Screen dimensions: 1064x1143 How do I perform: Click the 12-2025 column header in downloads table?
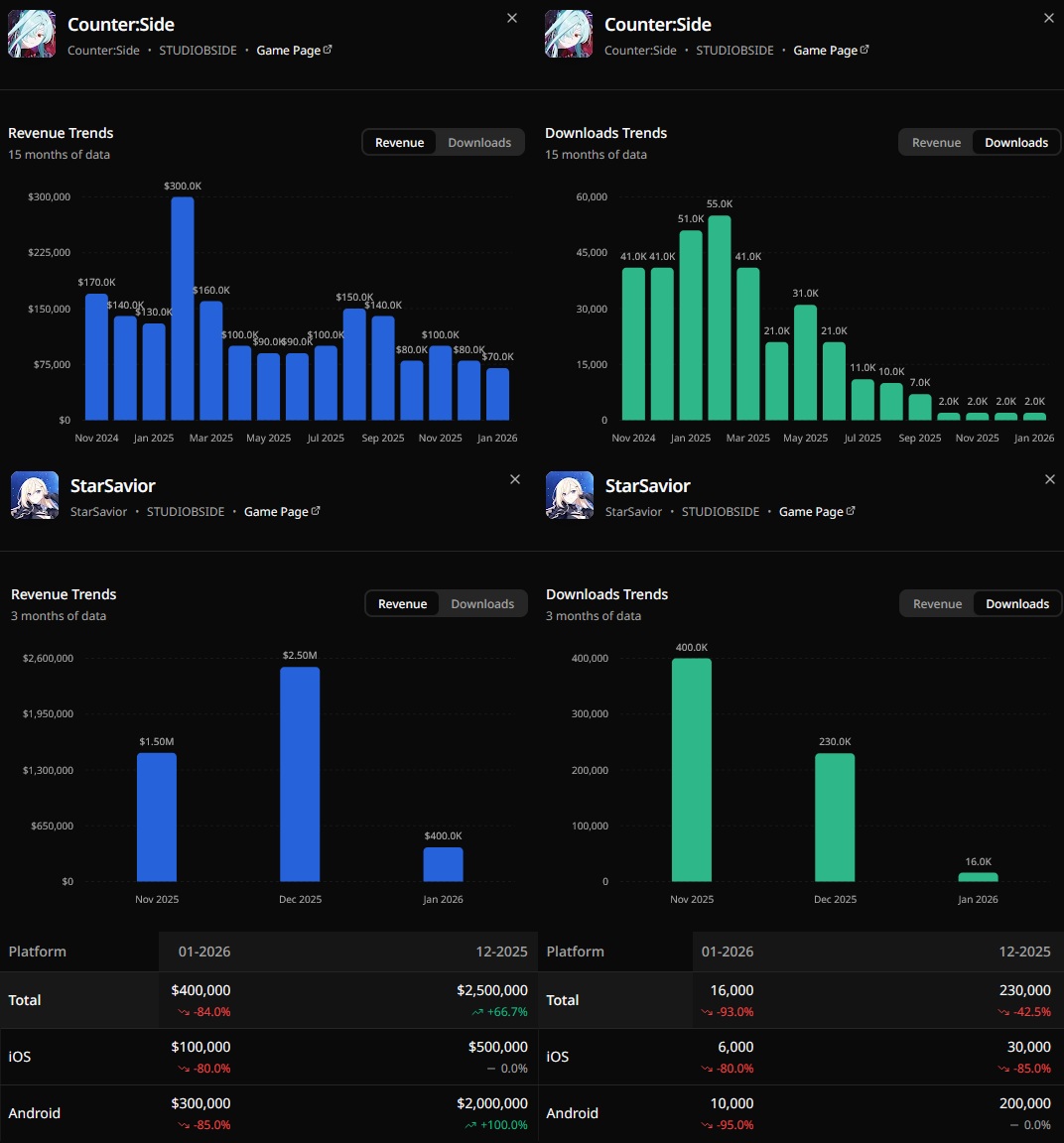(x=1024, y=952)
